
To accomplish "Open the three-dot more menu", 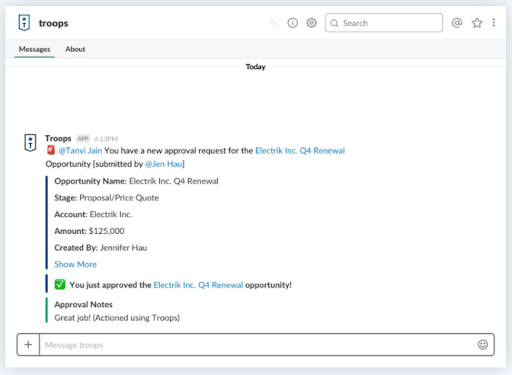I will click(494, 23).
